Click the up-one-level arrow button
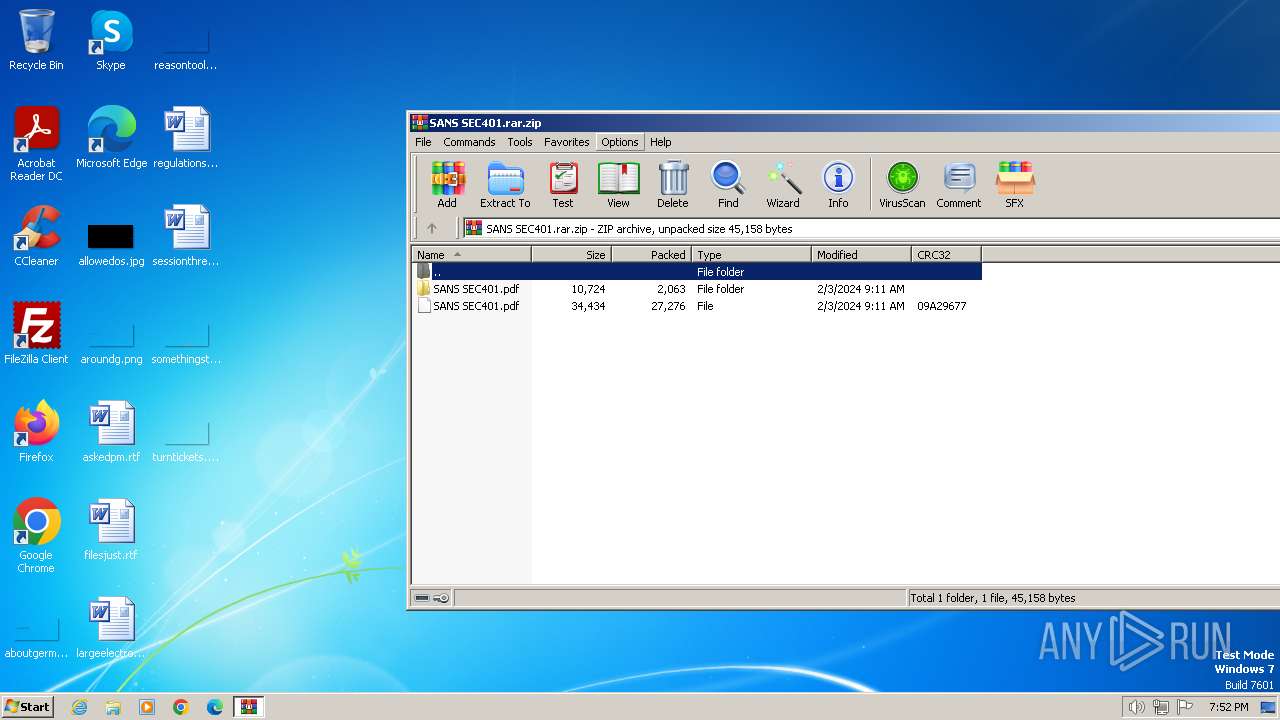Viewport: 1280px width, 720px height. click(x=432, y=228)
